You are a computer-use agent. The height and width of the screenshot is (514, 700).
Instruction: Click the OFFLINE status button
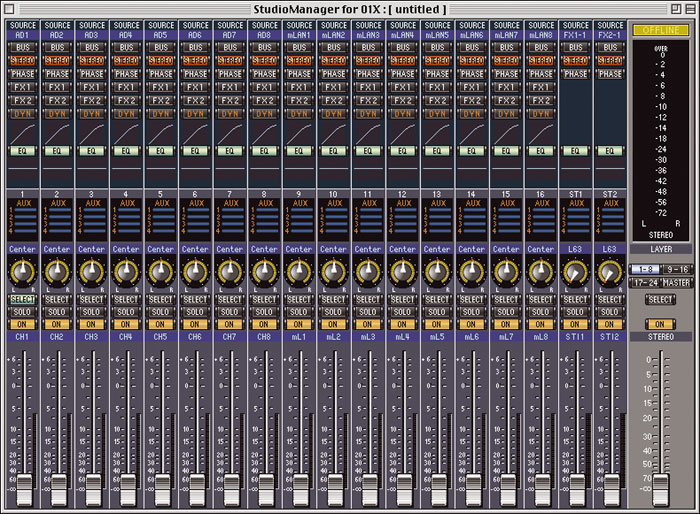pyautogui.click(x=660, y=30)
